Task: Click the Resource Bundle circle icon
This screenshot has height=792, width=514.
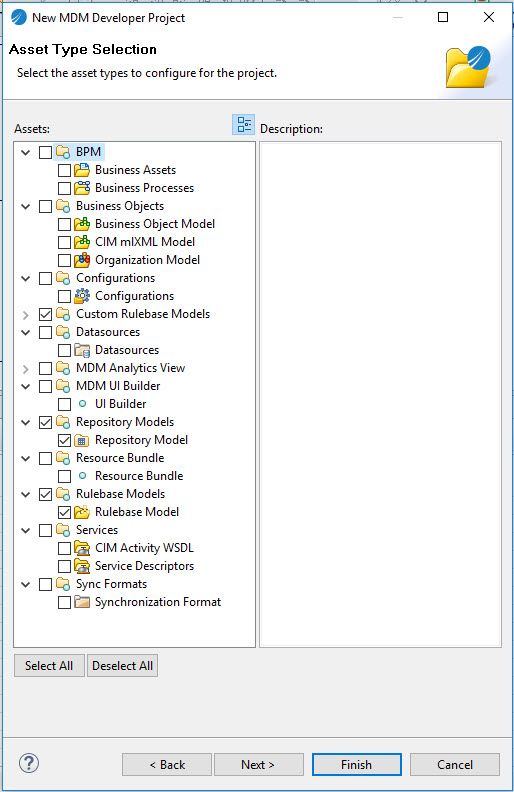Action: (x=82, y=476)
